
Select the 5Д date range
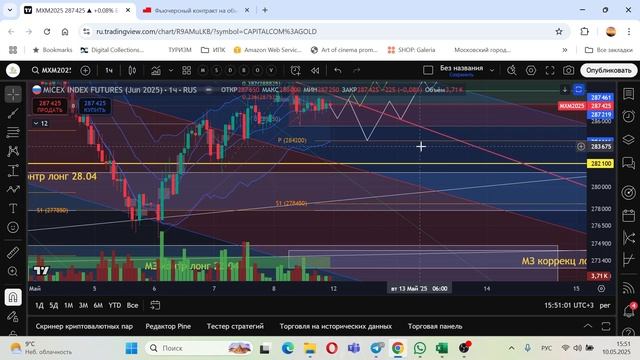click(54, 305)
